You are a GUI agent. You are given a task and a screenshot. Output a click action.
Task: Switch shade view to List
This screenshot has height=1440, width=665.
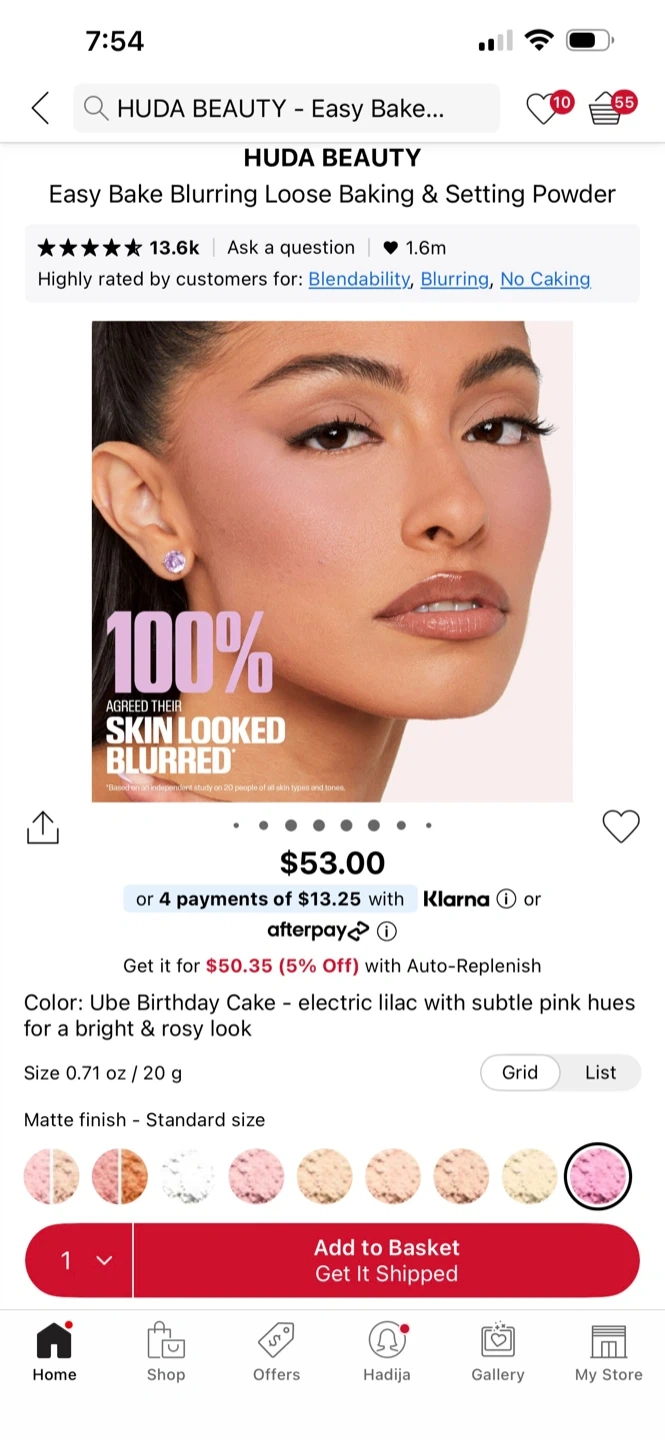coord(601,1072)
